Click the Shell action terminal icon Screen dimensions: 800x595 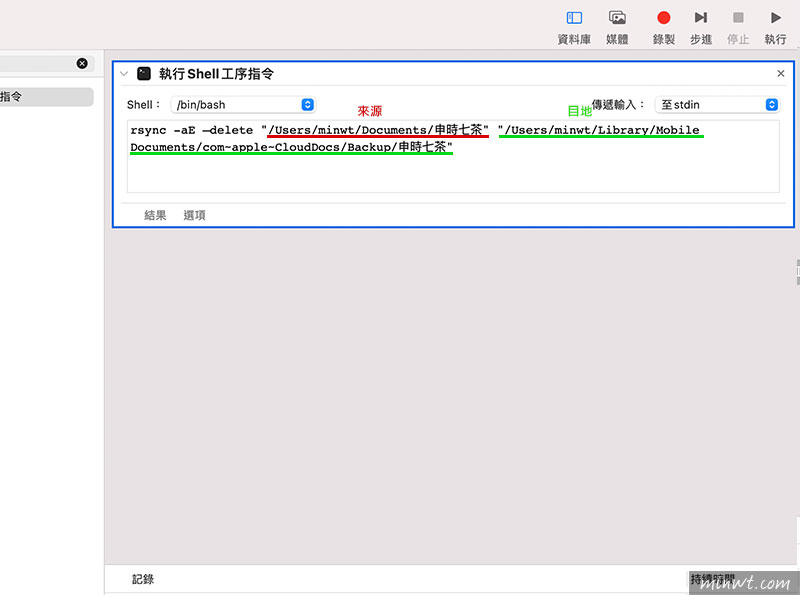[144, 74]
